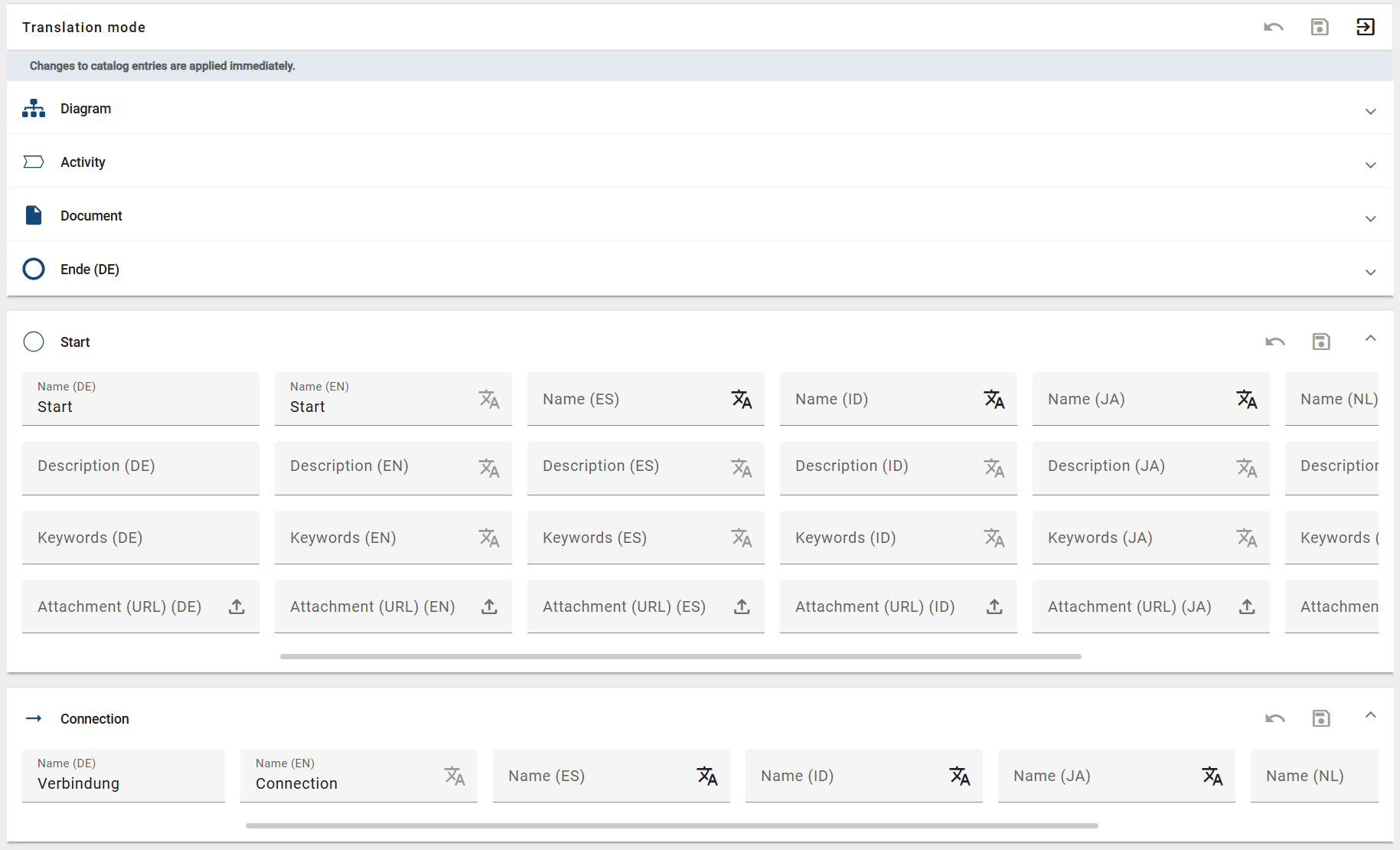Click the Start section horizontal scrollbar
The height and width of the screenshot is (850, 1400).
(x=680, y=656)
